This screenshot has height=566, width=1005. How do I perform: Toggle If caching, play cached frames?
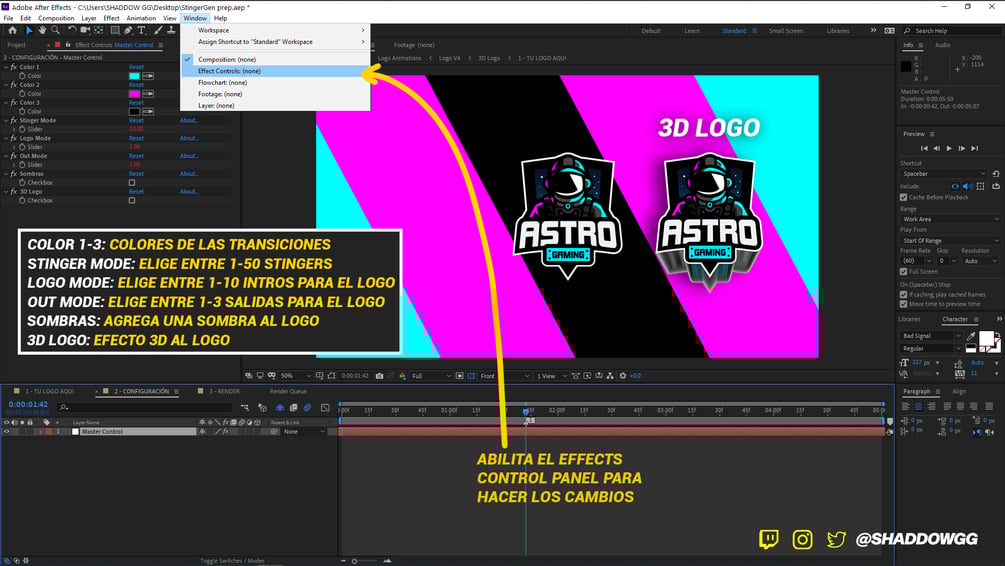click(904, 295)
